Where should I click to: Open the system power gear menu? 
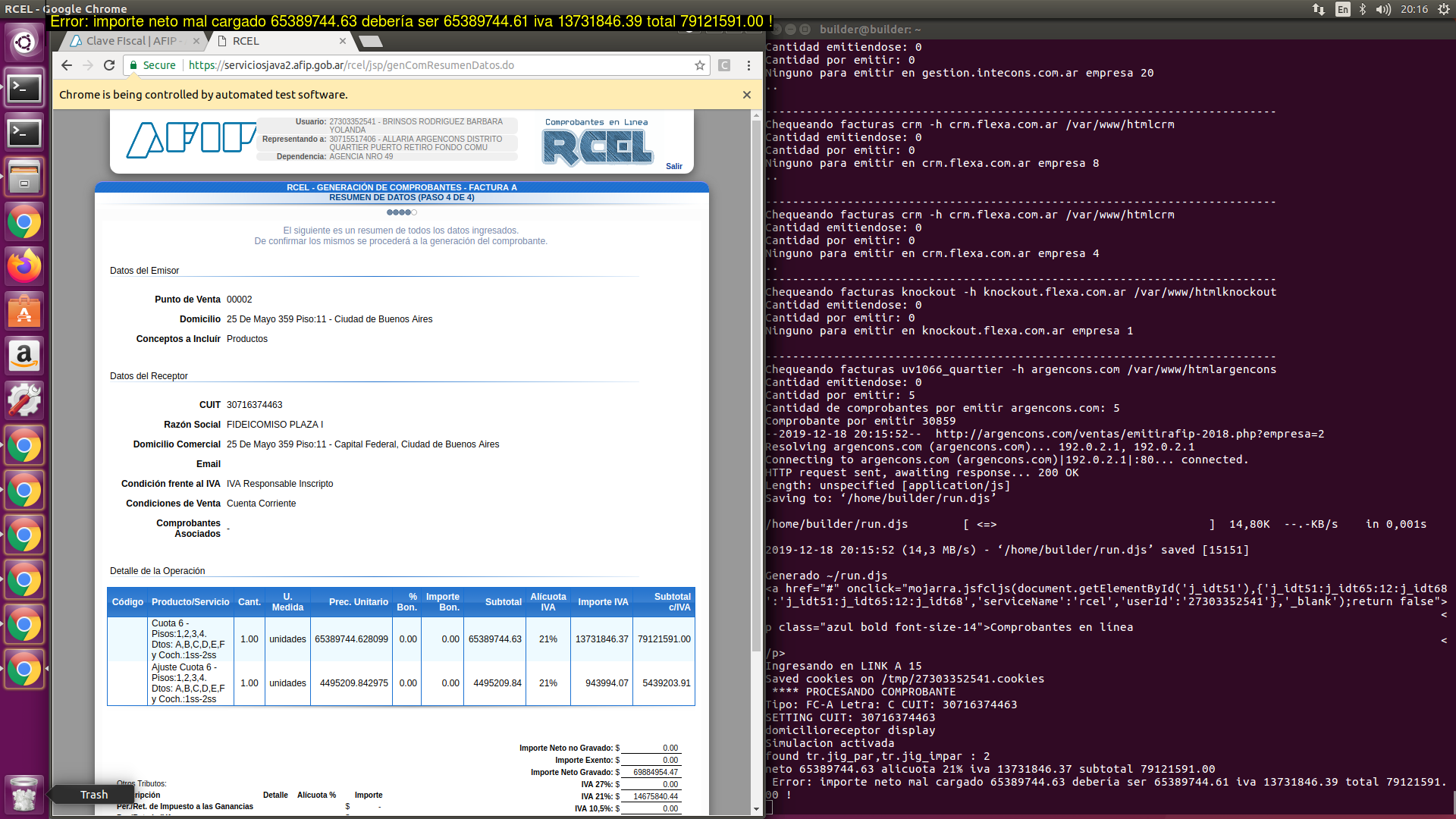1444,9
